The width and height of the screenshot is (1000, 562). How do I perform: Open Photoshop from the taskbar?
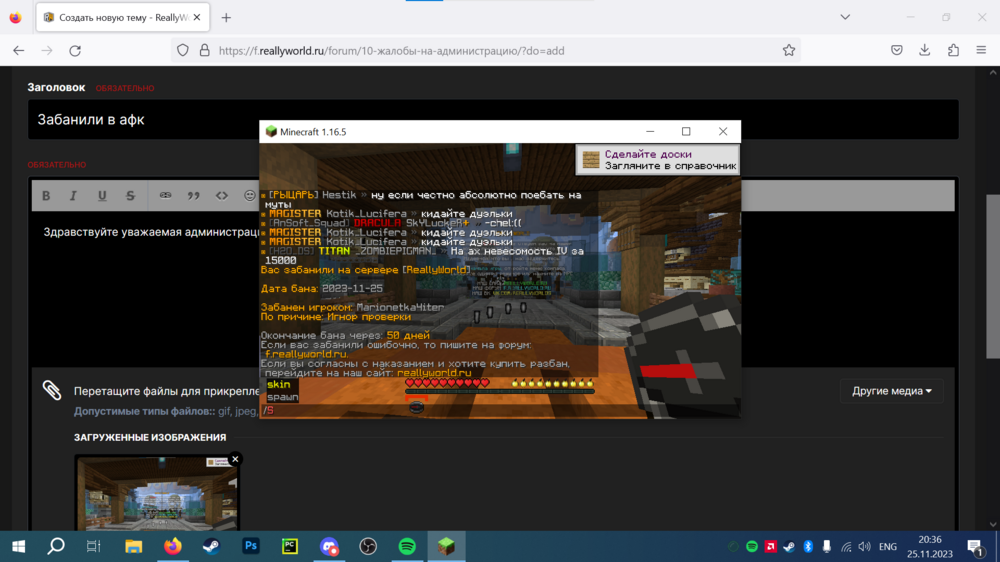[x=251, y=547]
